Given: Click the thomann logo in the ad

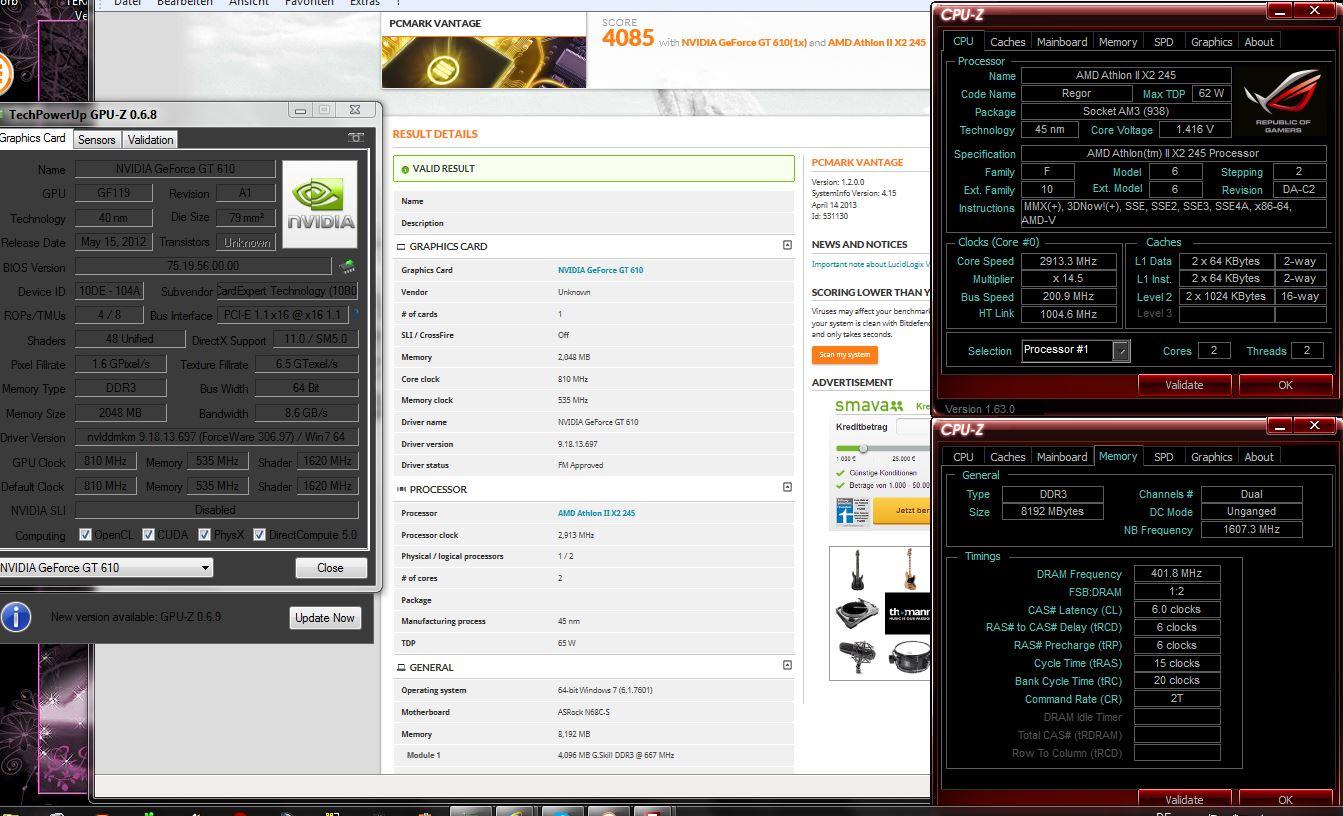Looking at the screenshot, I should click(907, 612).
